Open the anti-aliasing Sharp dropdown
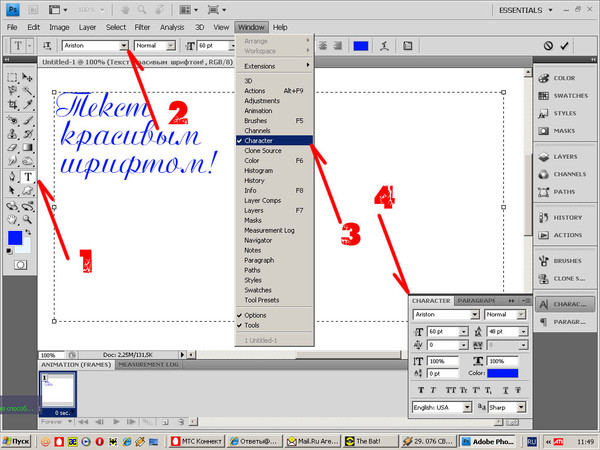 pos(521,407)
